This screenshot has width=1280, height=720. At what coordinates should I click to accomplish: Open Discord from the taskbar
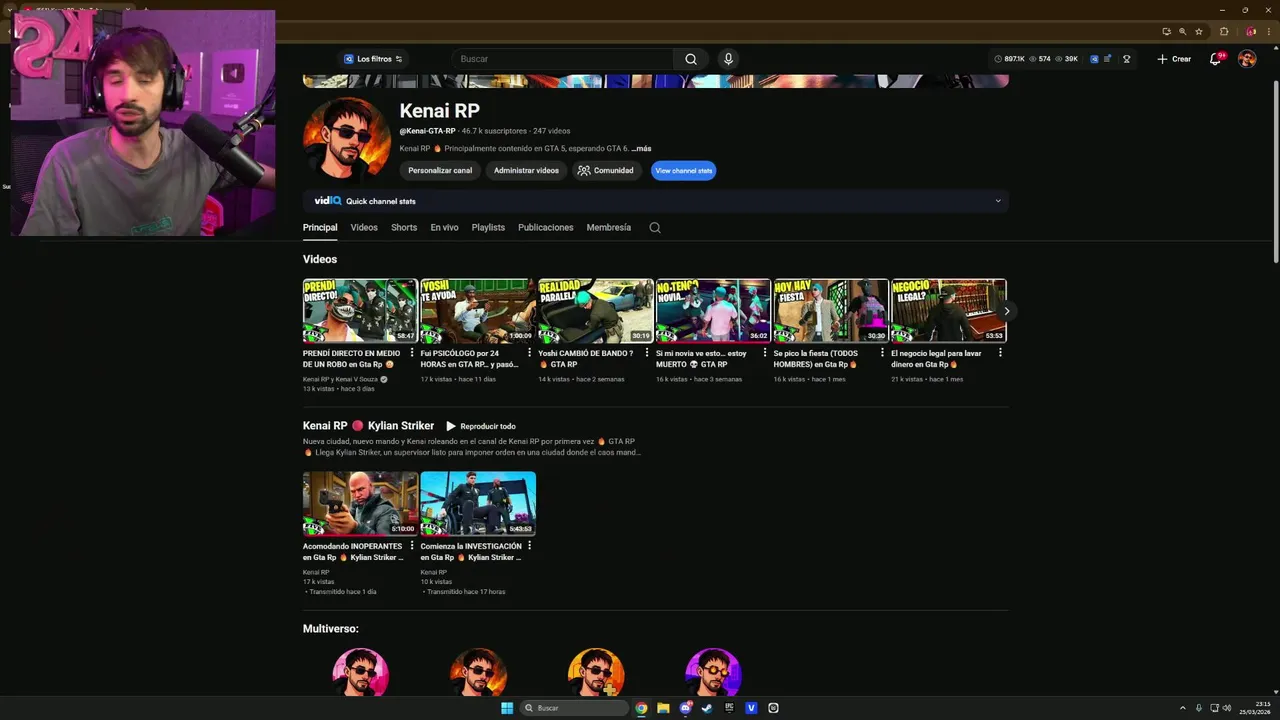click(x=685, y=708)
